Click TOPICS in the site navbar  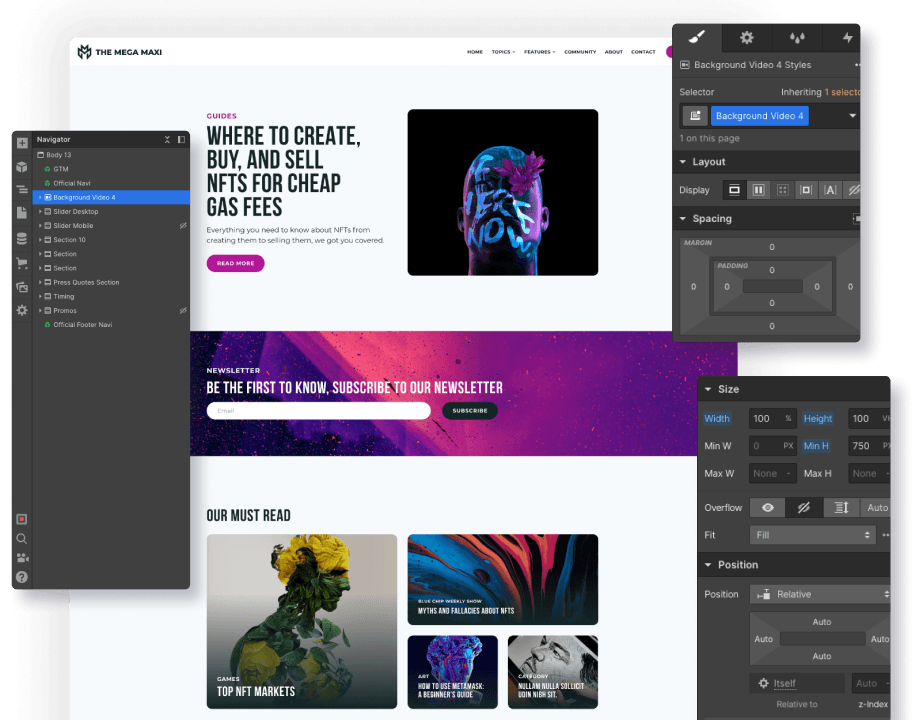click(x=502, y=52)
